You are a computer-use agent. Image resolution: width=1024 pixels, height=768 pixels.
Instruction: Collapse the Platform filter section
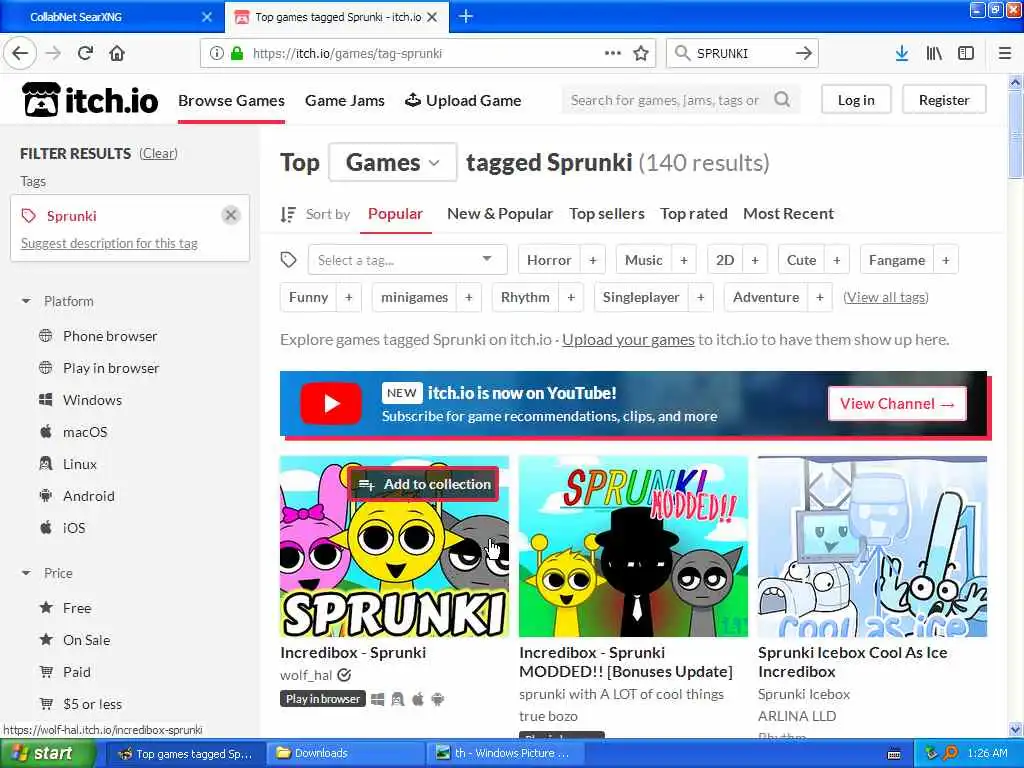click(26, 301)
